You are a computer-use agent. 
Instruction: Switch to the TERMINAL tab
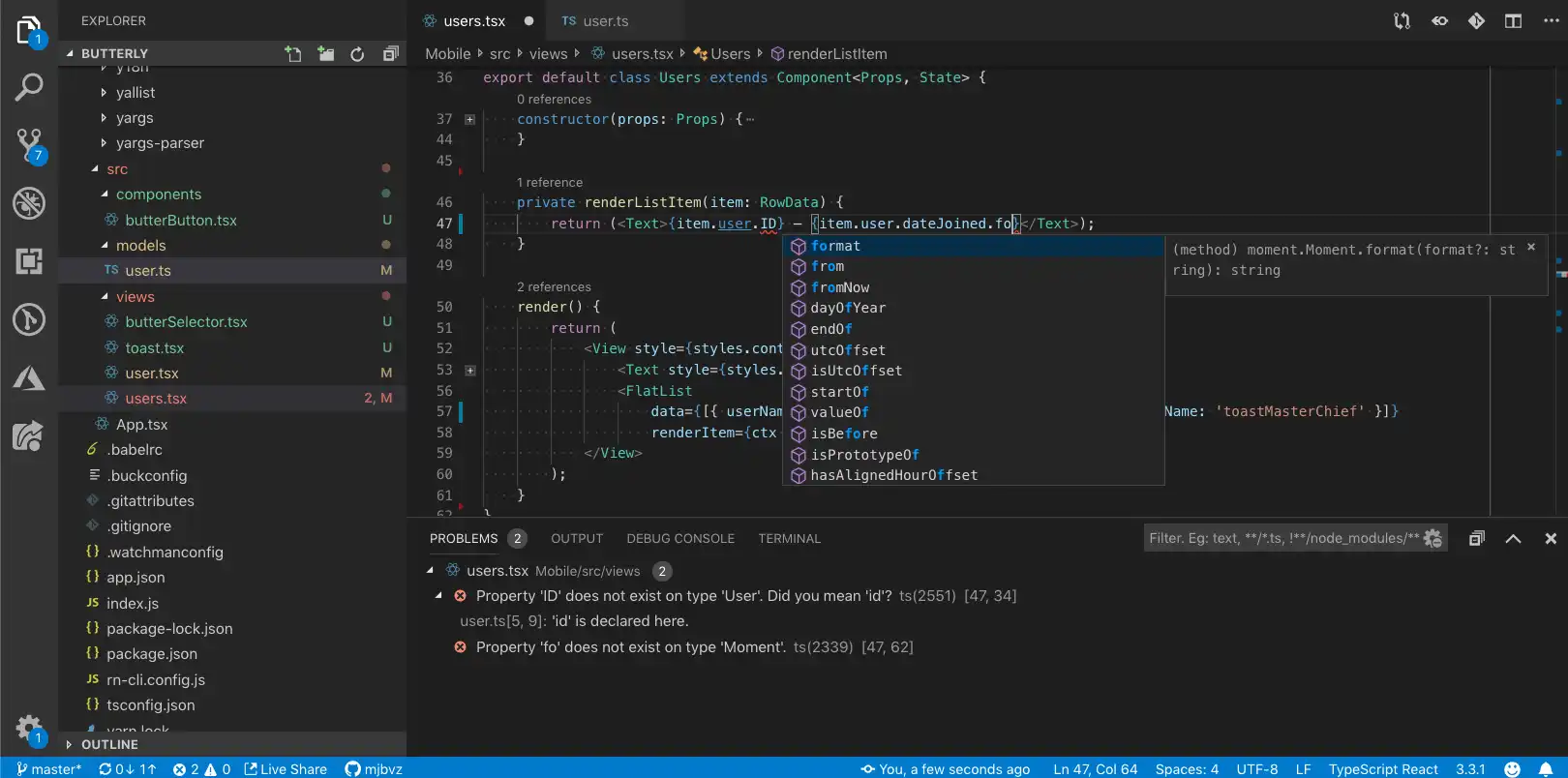click(789, 539)
